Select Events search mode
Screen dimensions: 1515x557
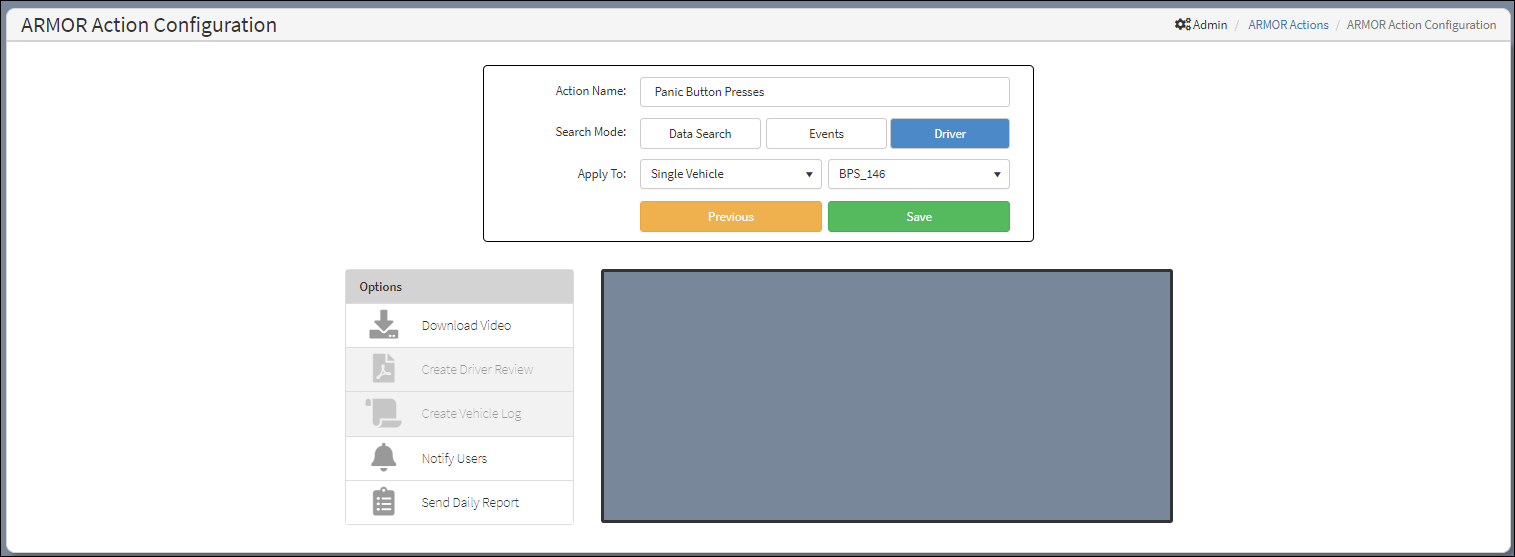(826, 134)
